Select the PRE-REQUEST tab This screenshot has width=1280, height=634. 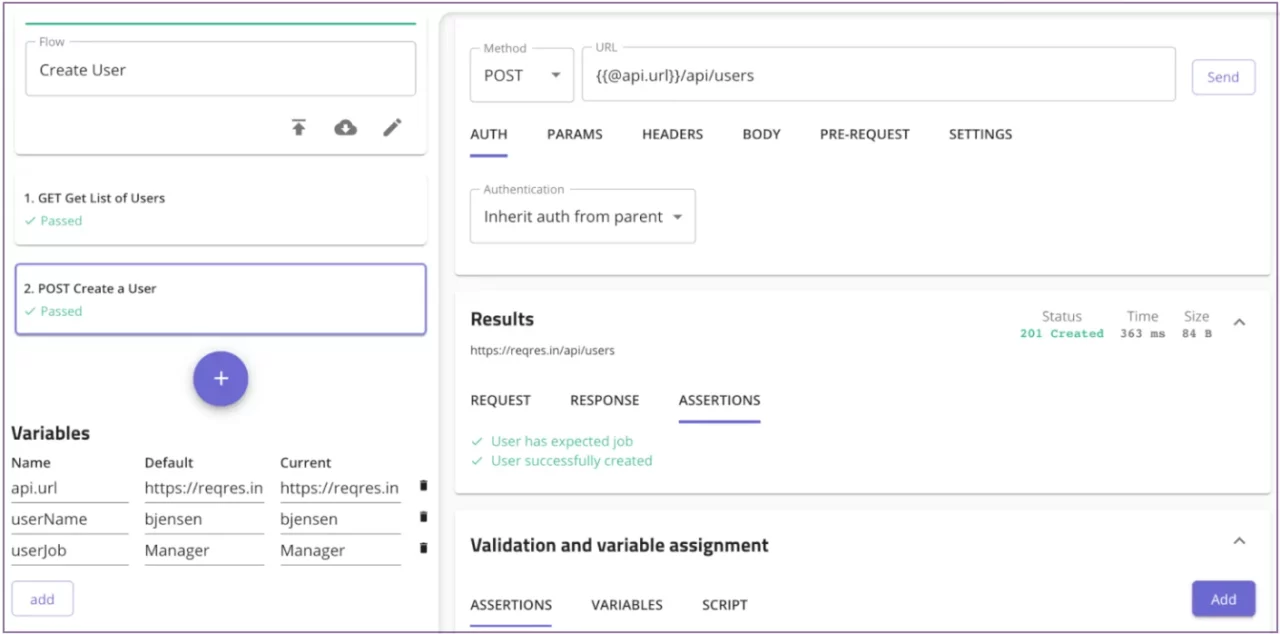pyautogui.click(x=864, y=134)
